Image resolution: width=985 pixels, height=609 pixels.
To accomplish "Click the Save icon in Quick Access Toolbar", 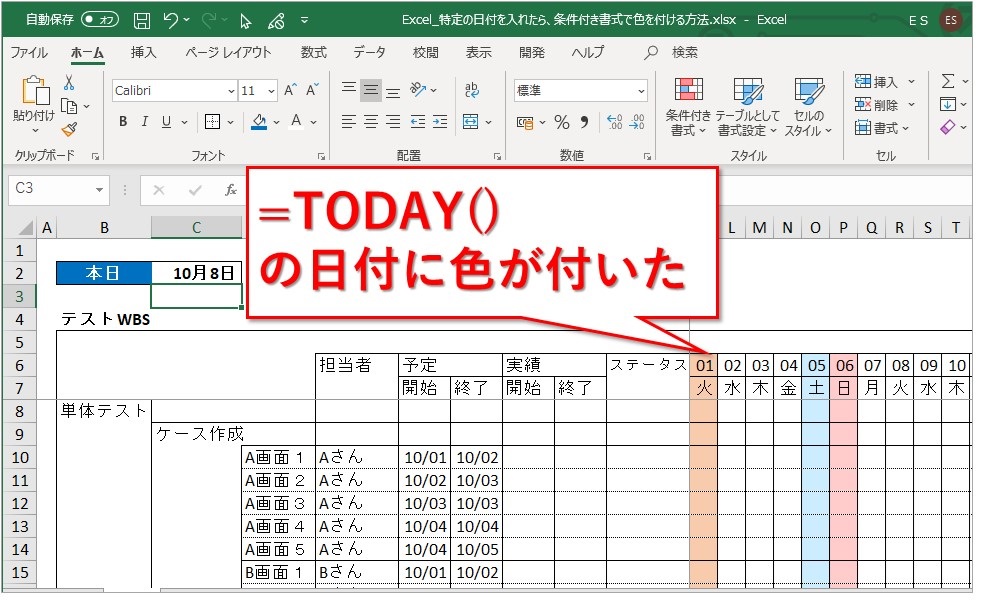I will click(x=143, y=18).
